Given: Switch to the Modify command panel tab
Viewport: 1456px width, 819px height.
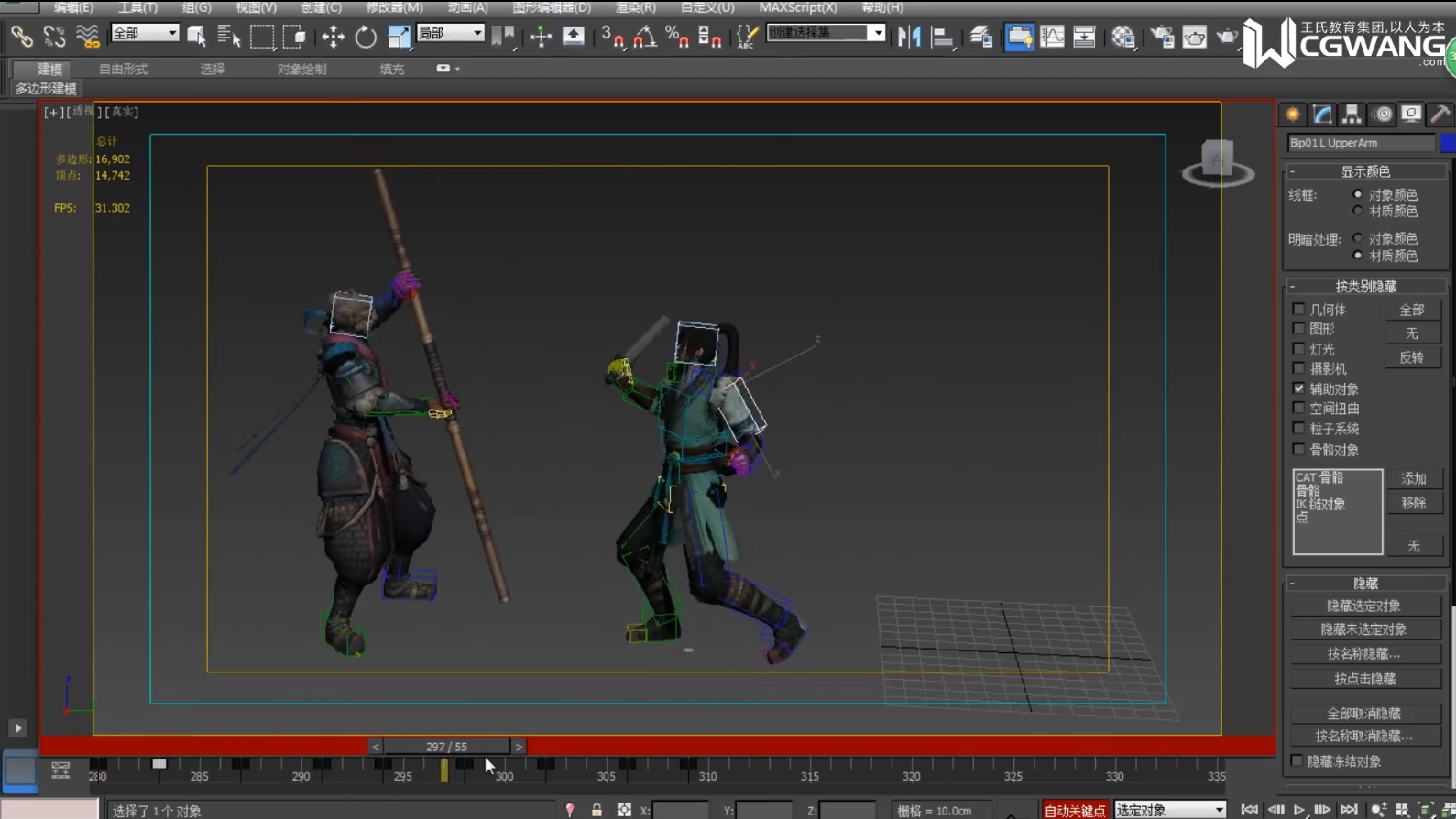Looking at the screenshot, I should point(1322,115).
